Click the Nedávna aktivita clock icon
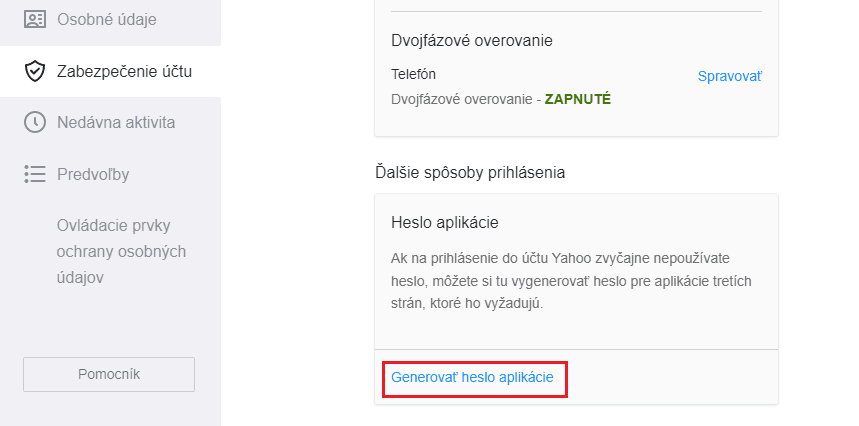Viewport: 859px width, 426px height. coord(35,123)
